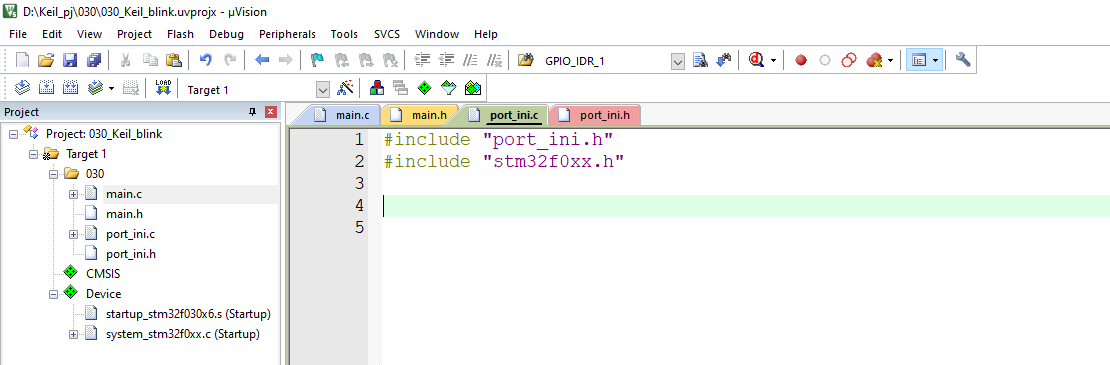Open the debug session dropdown arrow
This screenshot has width=1110, height=365.
point(774,61)
